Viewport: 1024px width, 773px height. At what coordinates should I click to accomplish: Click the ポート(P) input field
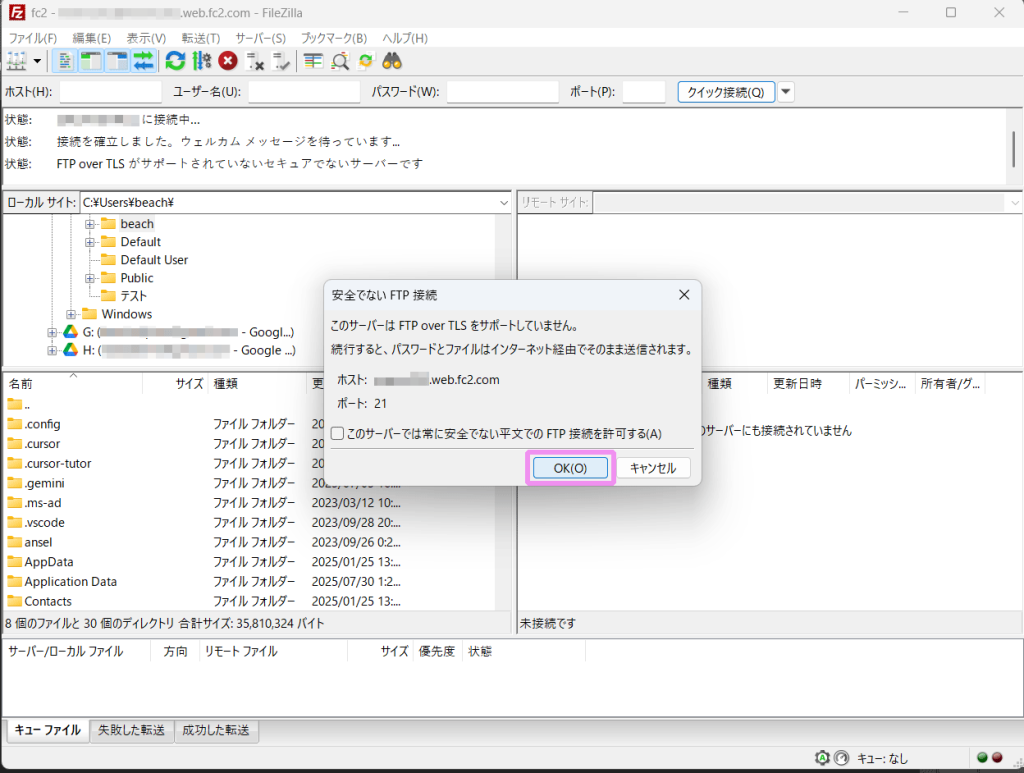[643, 92]
